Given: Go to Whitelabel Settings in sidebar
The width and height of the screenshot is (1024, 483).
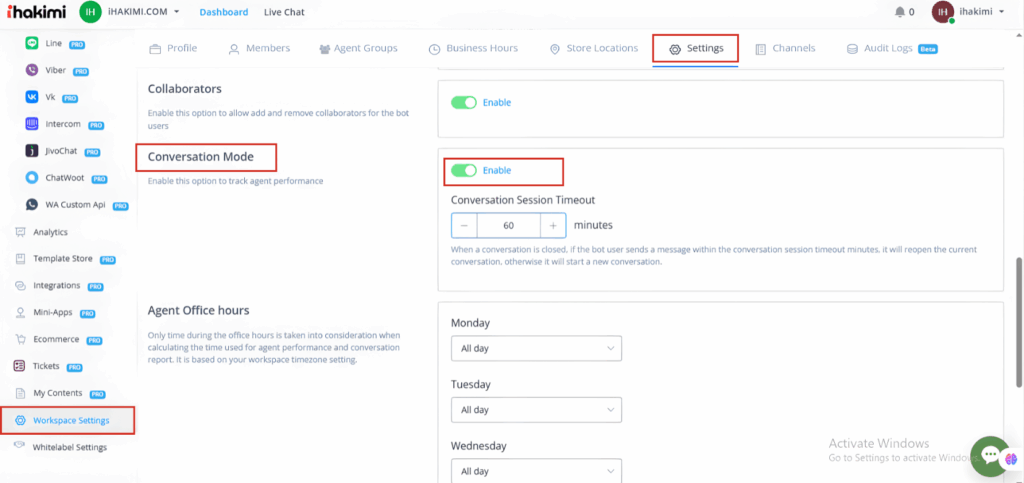Looking at the screenshot, I should click(x=69, y=447).
